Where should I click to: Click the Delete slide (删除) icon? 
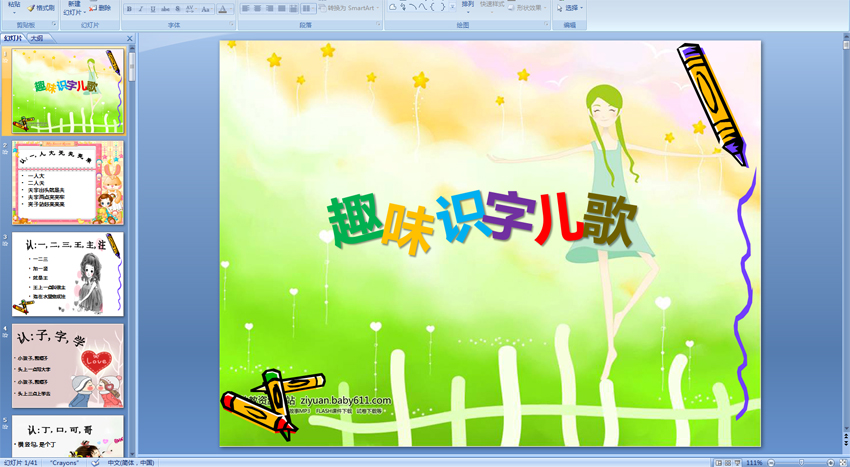click(x=100, y=8)
